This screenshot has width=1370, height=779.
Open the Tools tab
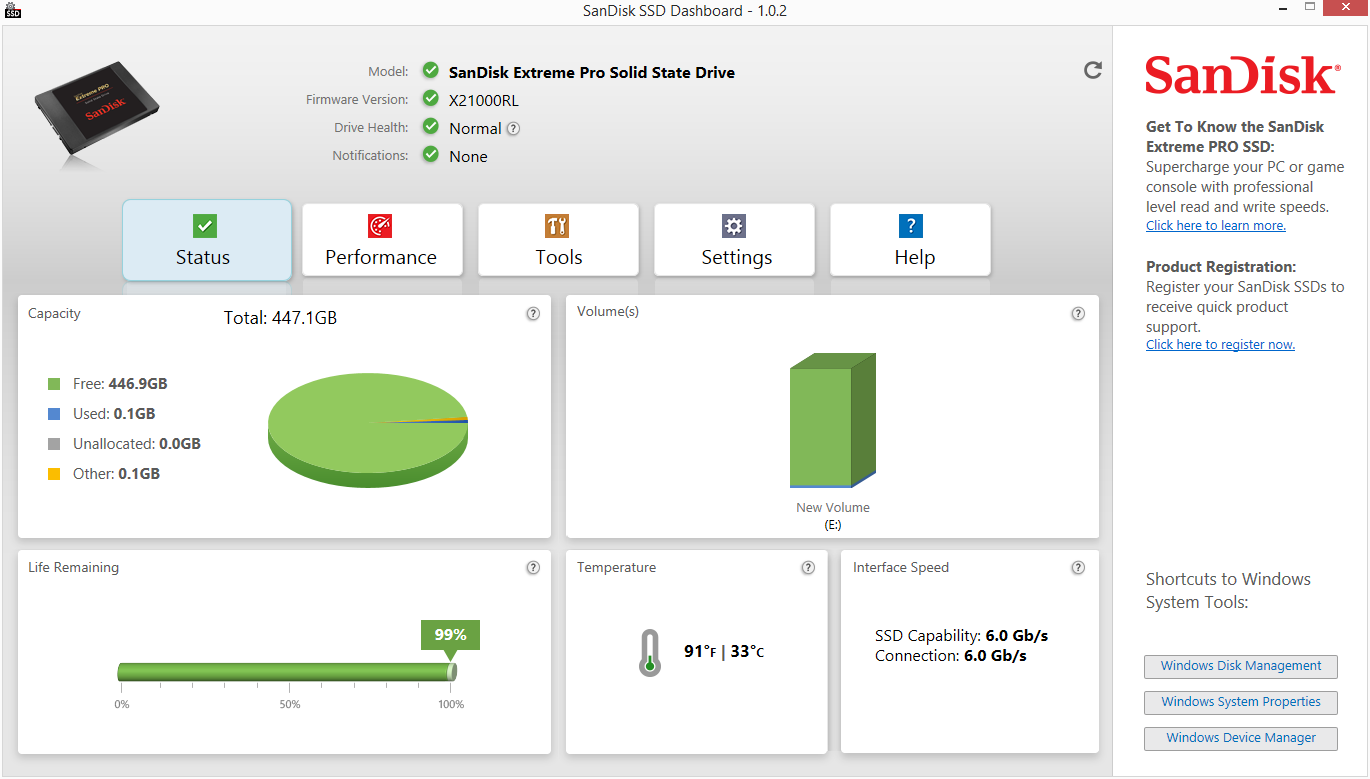tap(558, 240)
